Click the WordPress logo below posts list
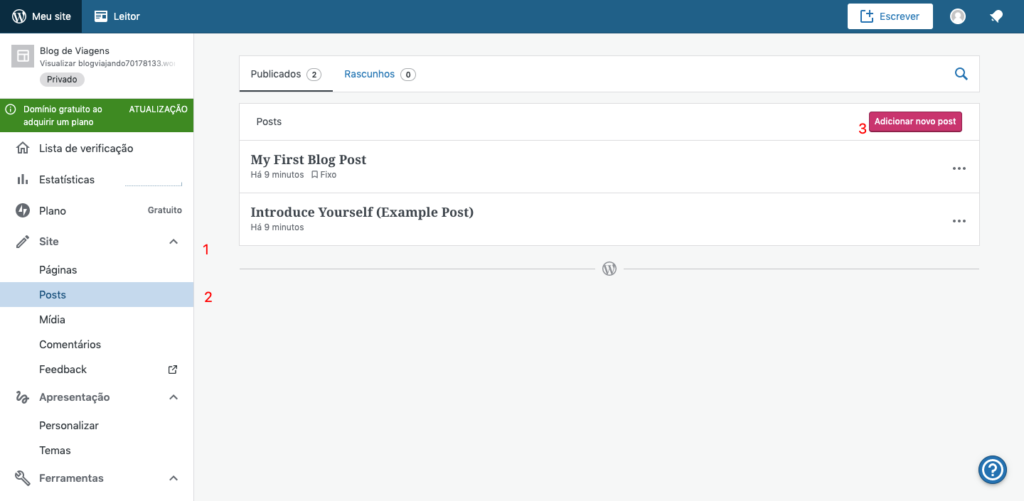Screen dimensions: 1024x501 609,269
